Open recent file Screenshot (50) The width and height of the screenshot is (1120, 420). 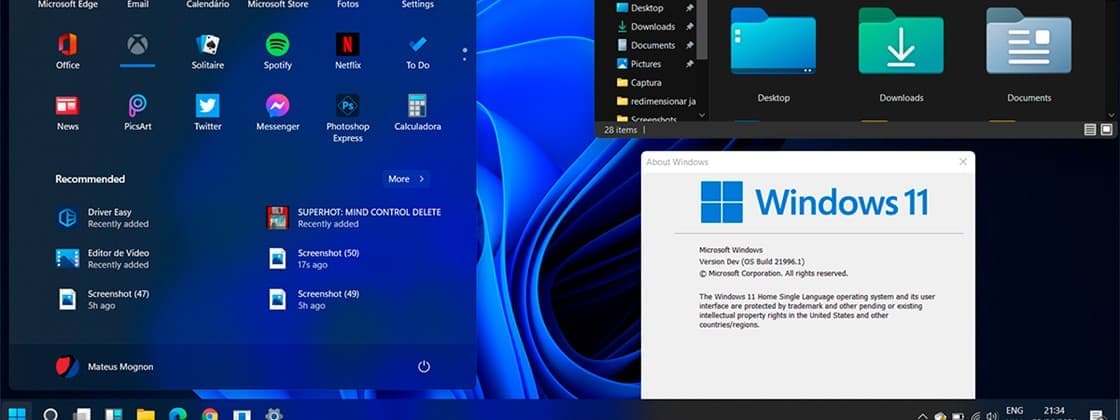pos(313,259)
